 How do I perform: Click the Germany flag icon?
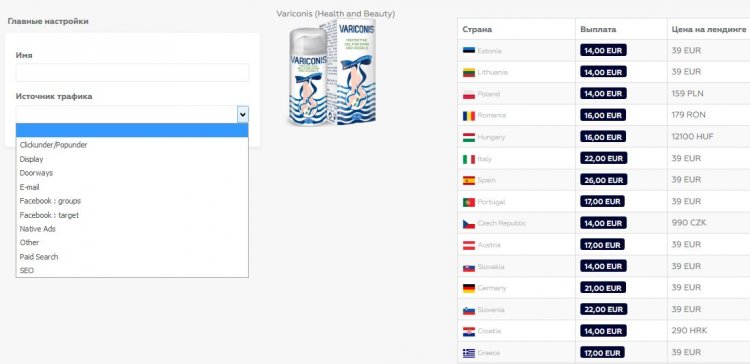[469, 288]
